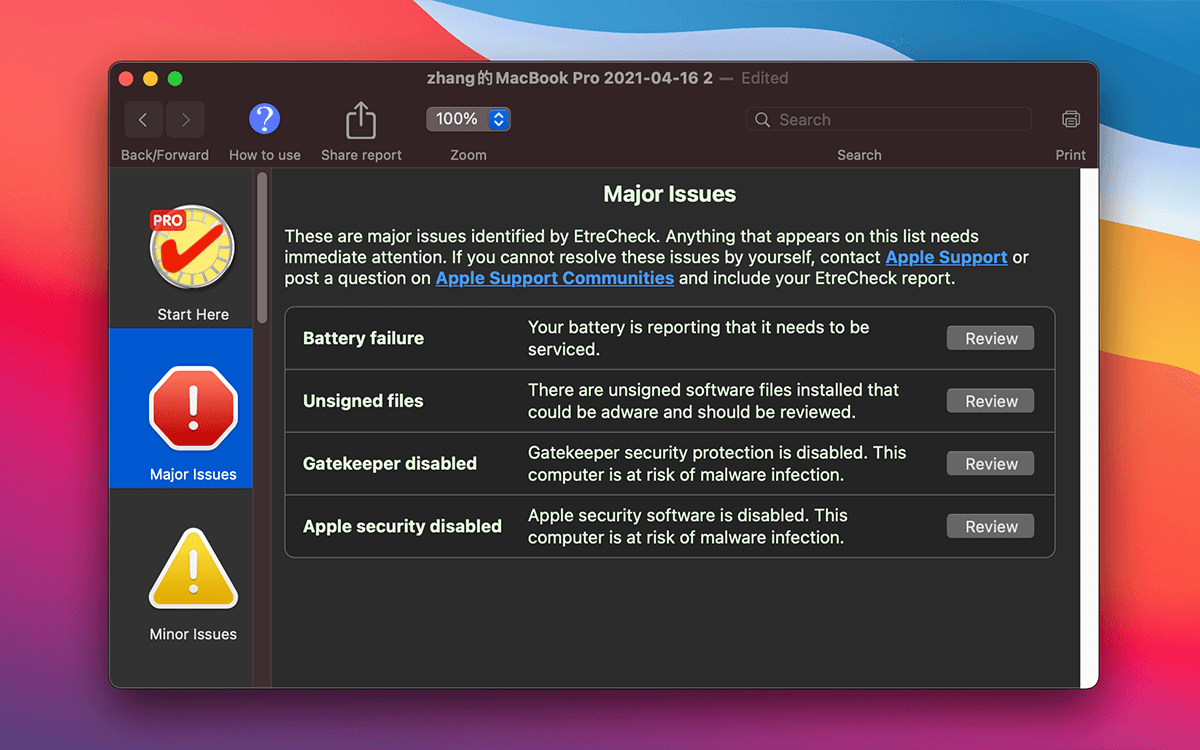
Task: Go back with the Back arrow
Action: [144, 120]
